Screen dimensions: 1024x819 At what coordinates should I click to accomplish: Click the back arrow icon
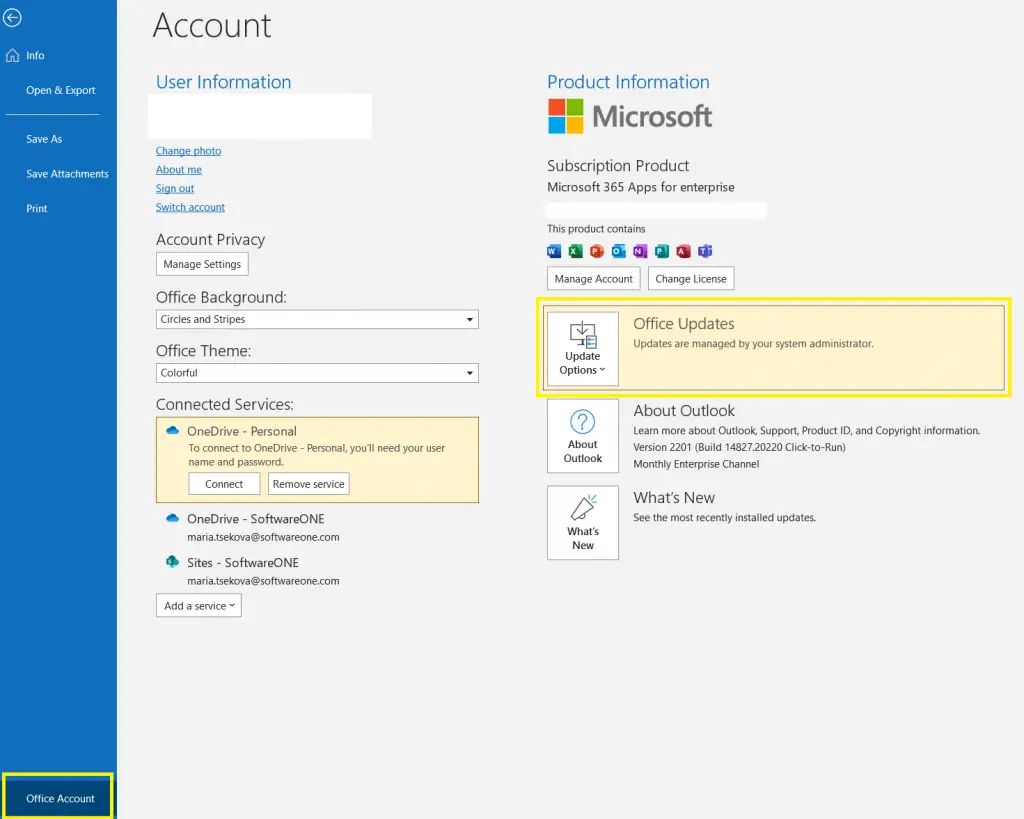[x=12, y=18]
